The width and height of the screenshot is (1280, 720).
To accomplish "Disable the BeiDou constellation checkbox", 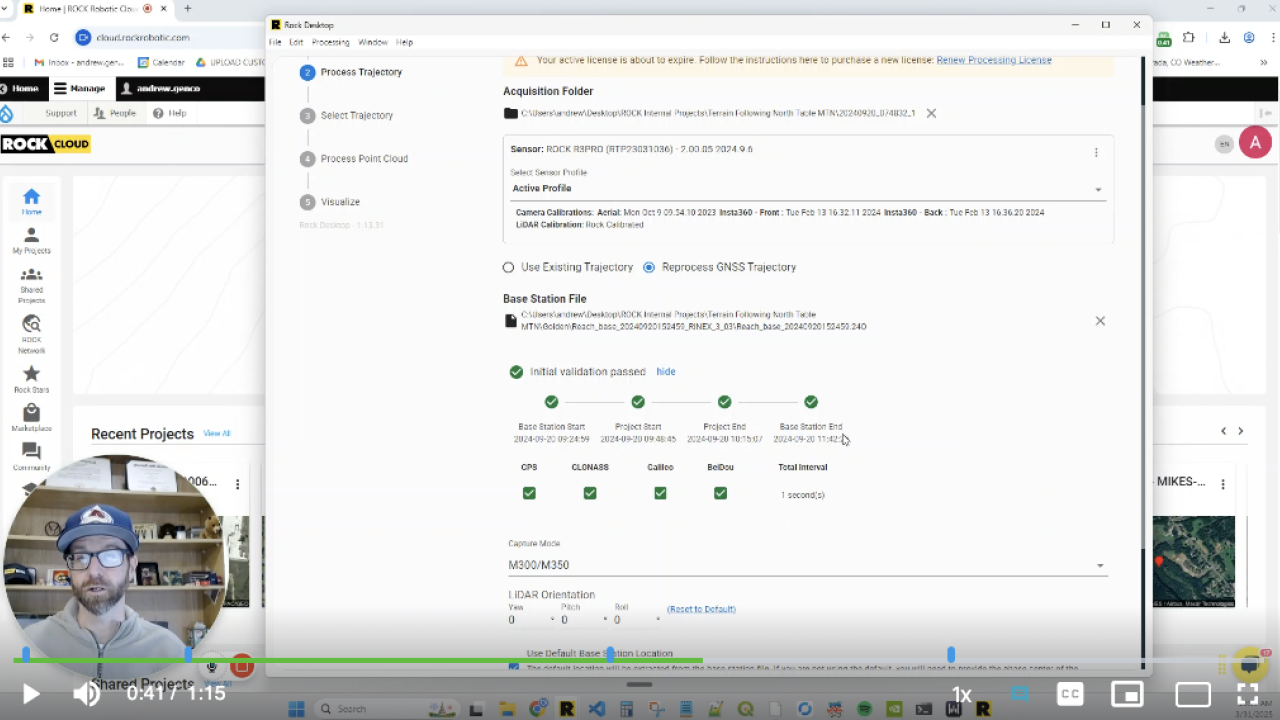I will [x=720, y=492].
